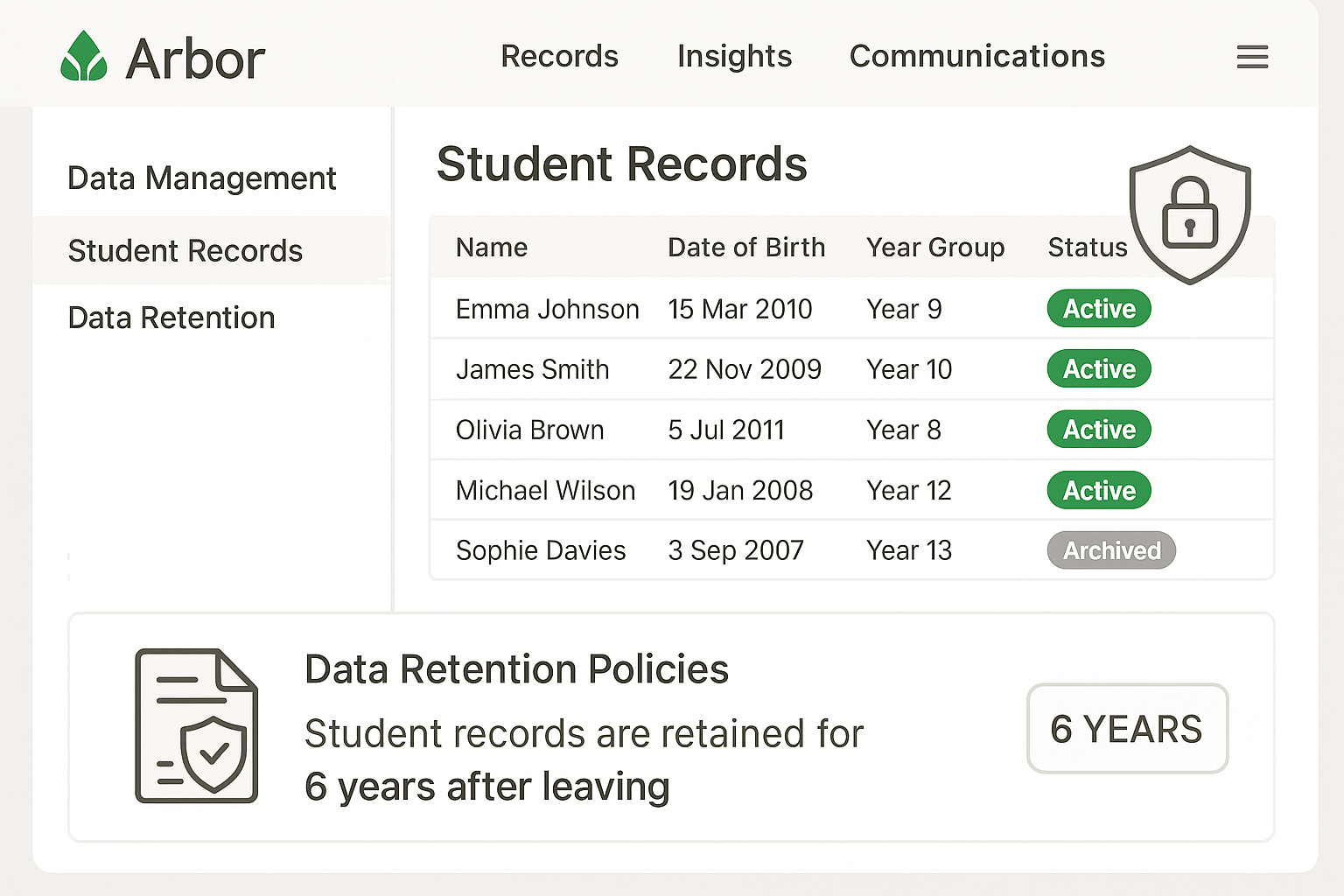Click the shield padlock security icon
Image resolution: width=1344 pixels, height=896 pixels.
tap(1190, 214)
